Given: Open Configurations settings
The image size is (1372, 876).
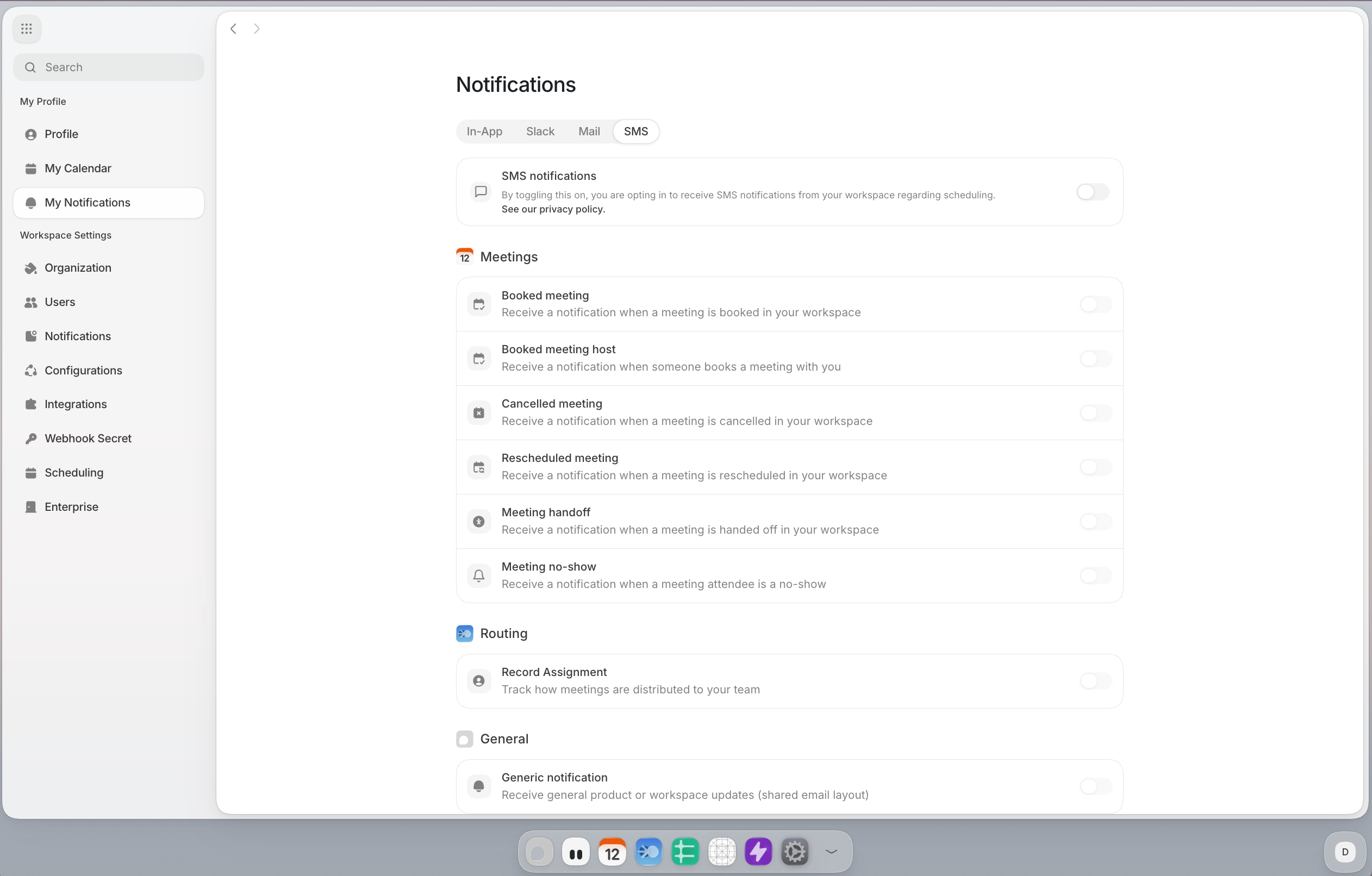Looking at the screenshot, I should 109,370.
